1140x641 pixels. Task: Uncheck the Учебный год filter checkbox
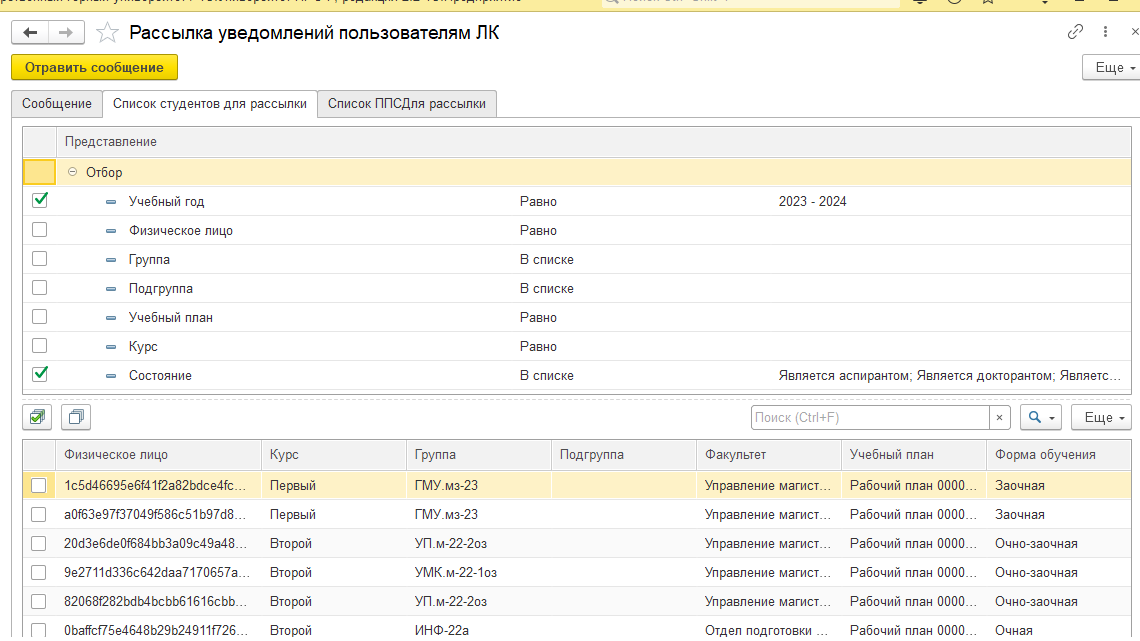[x=40, y=201]
